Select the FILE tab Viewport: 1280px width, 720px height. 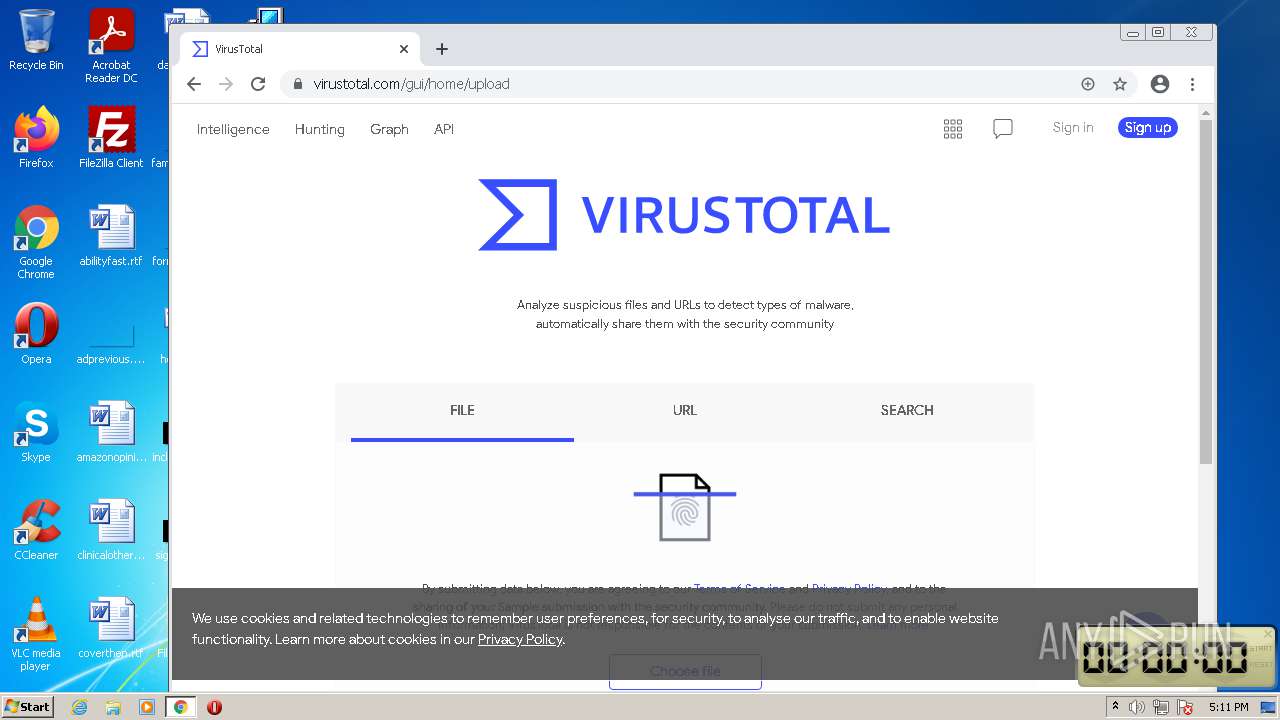point(462,410)
